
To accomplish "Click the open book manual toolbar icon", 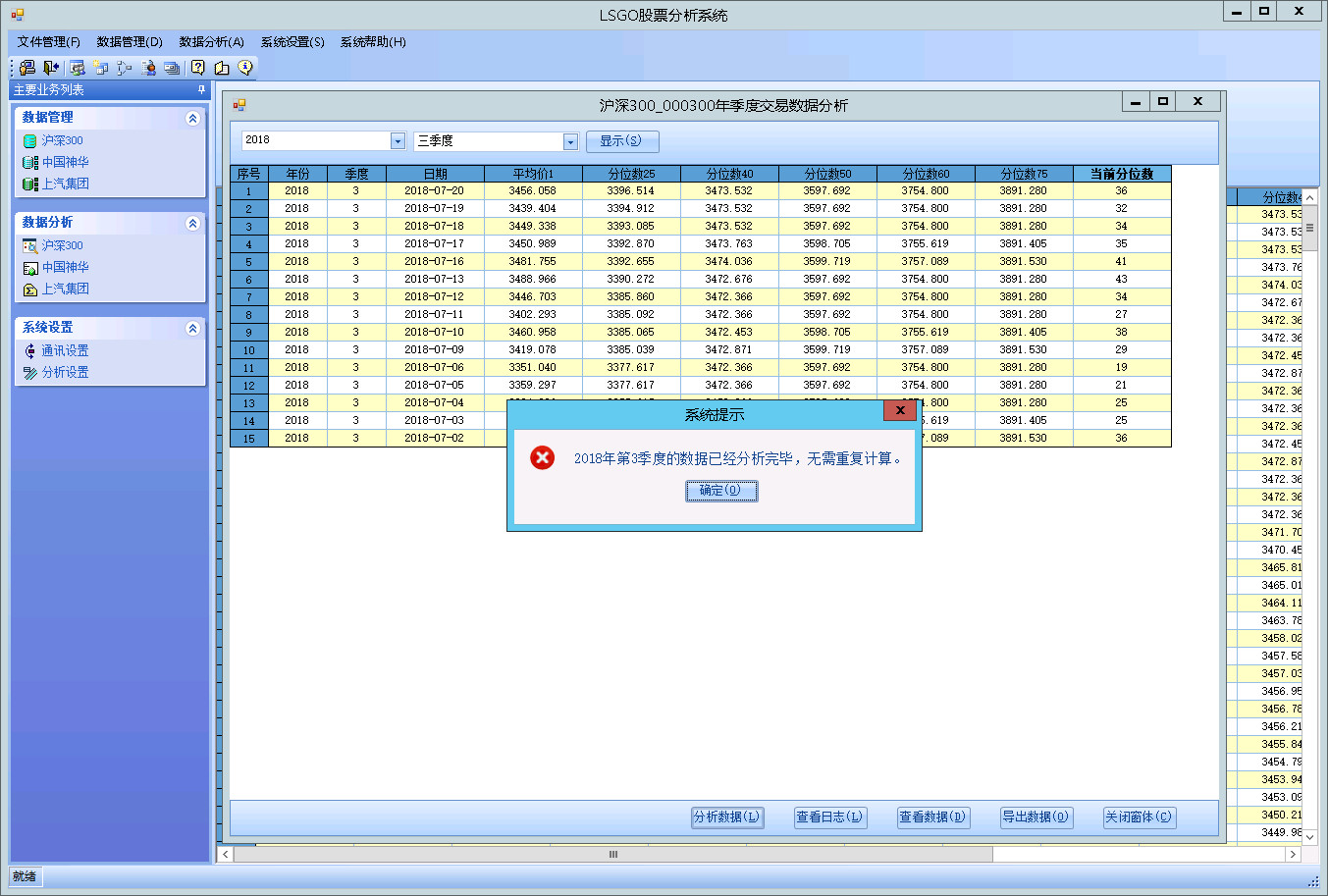I will click(x=222, y=68).
